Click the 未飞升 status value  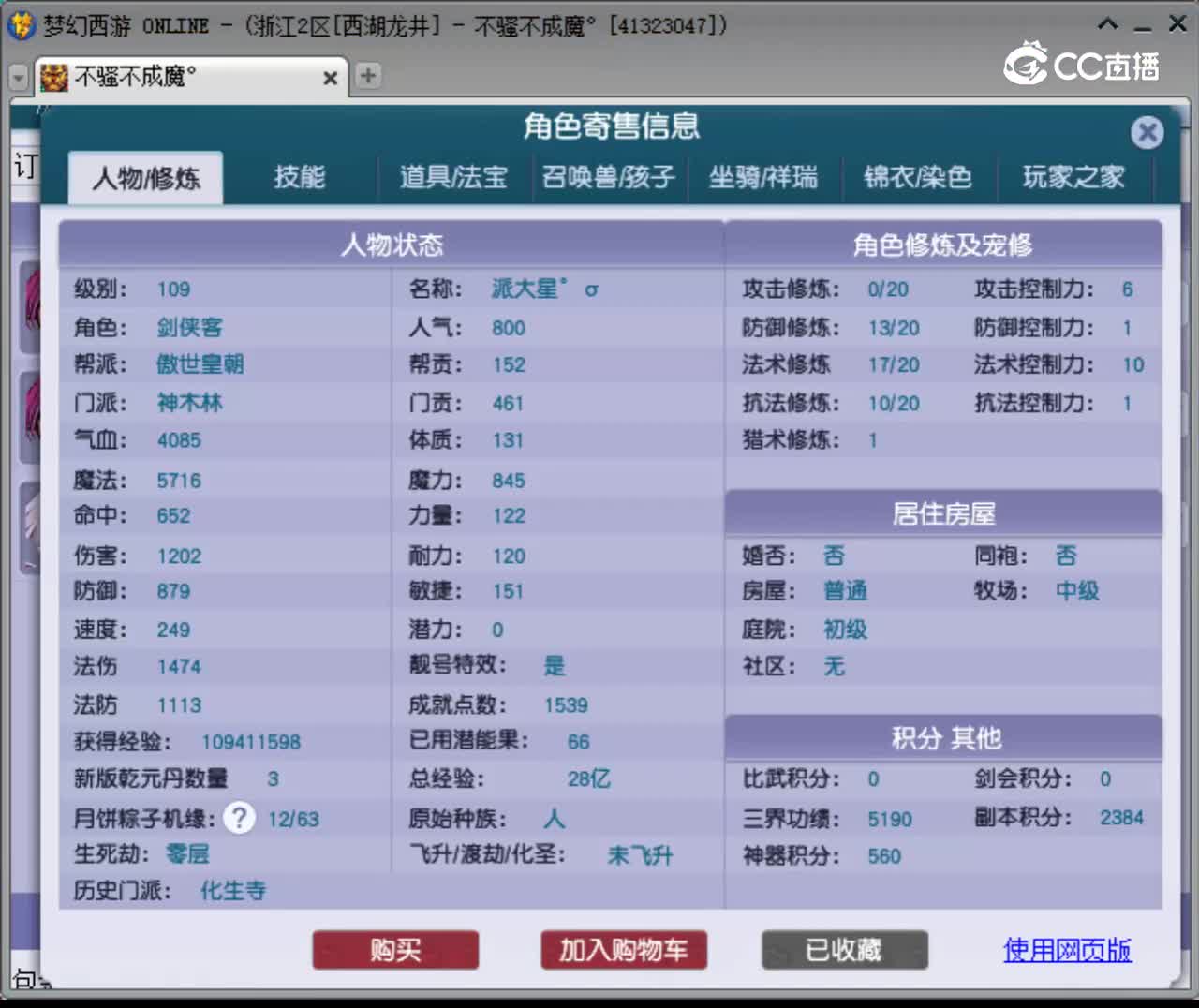[641, 855]
